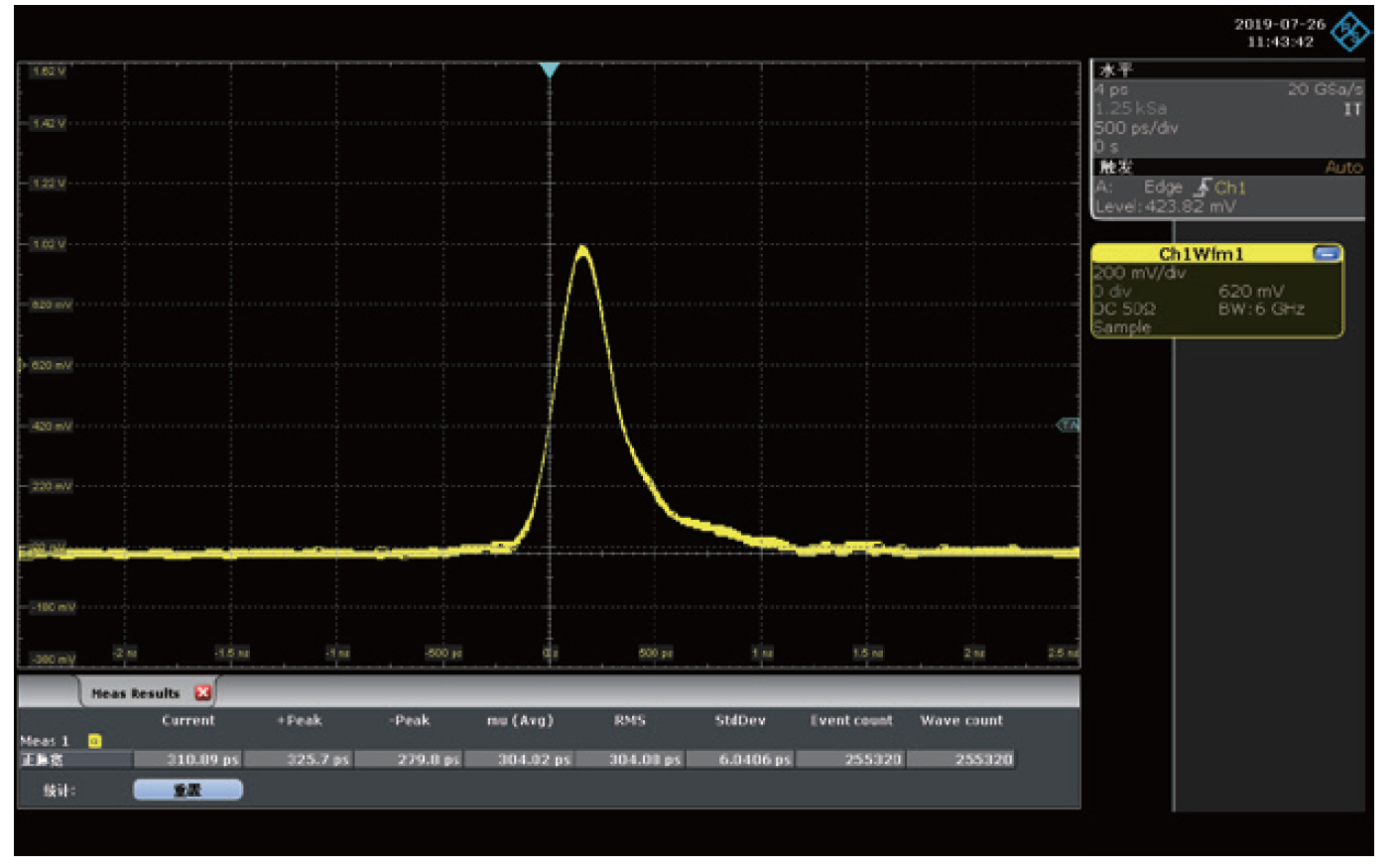Click the Ch1Wfm1 channel title bar
1396x868 pixels.
(1201, 254)
